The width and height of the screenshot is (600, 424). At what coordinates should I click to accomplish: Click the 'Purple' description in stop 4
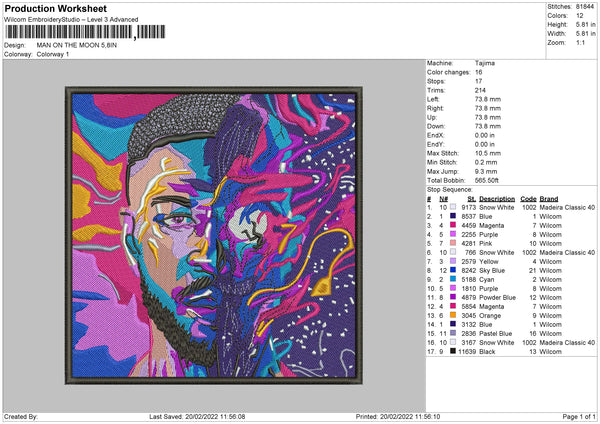coord(489,235)
